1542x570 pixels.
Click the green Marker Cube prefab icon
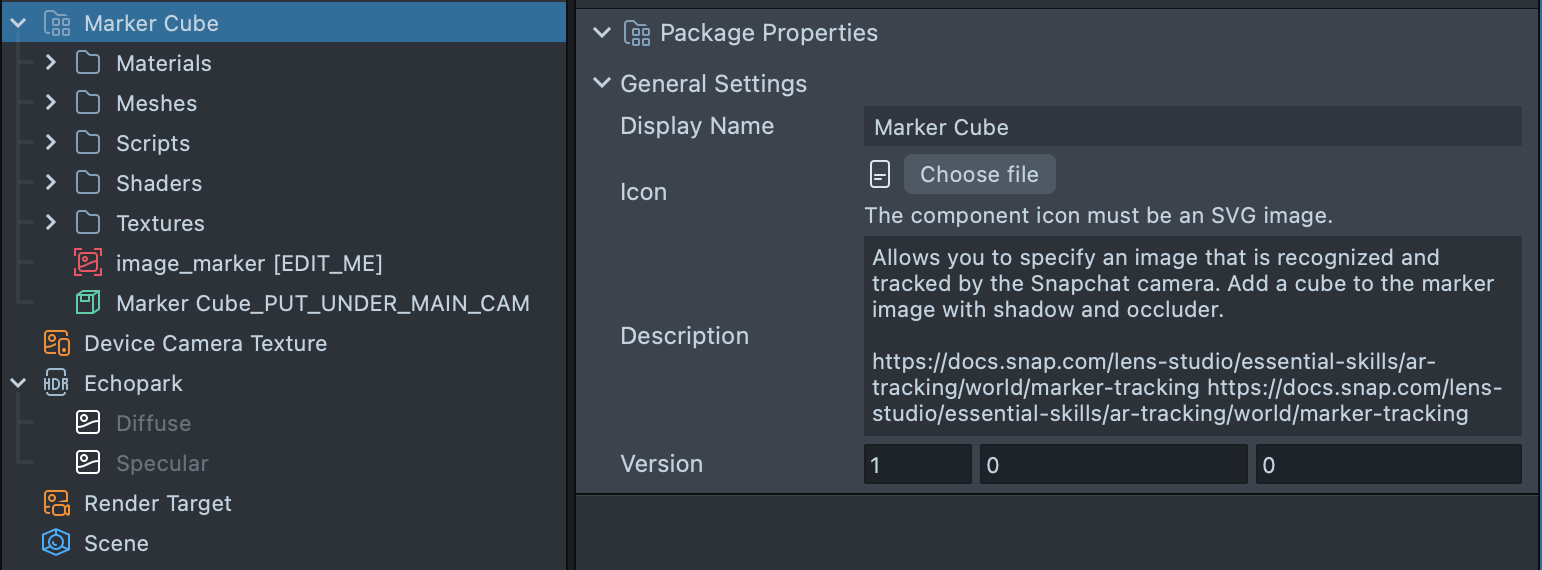(88, 303)
